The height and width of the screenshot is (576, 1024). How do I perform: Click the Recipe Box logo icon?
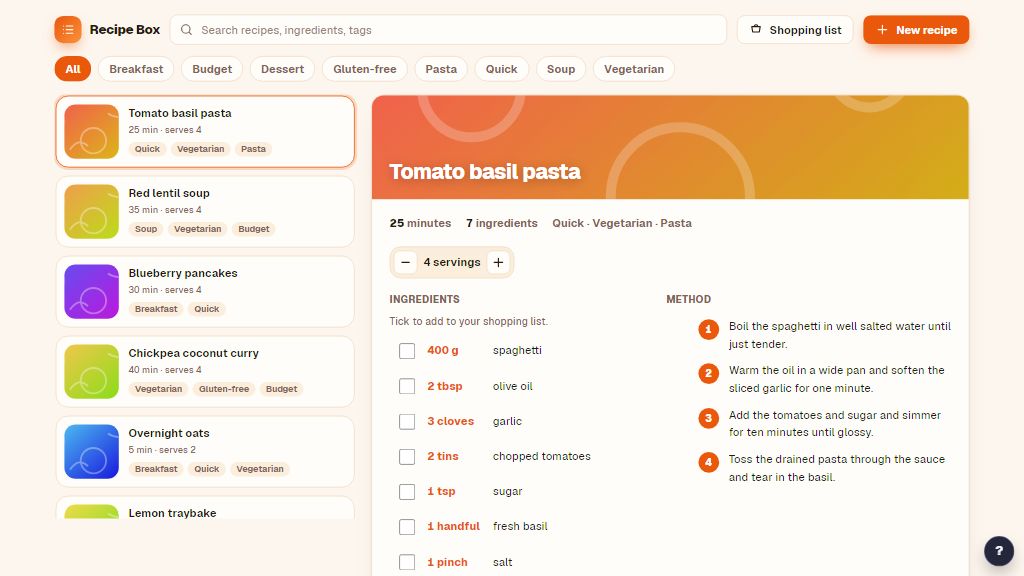tap(68, 29)
